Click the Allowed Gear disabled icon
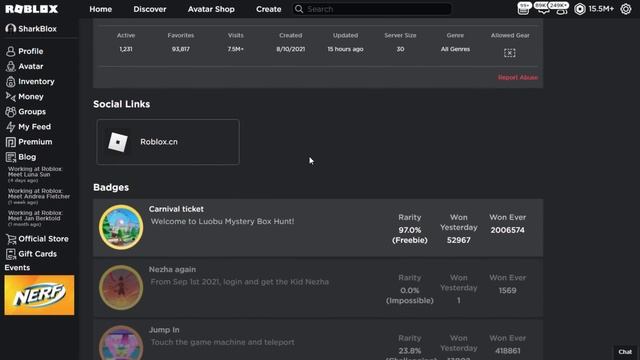Viewport: 640px width, 360px height. [x=510, y=53]
